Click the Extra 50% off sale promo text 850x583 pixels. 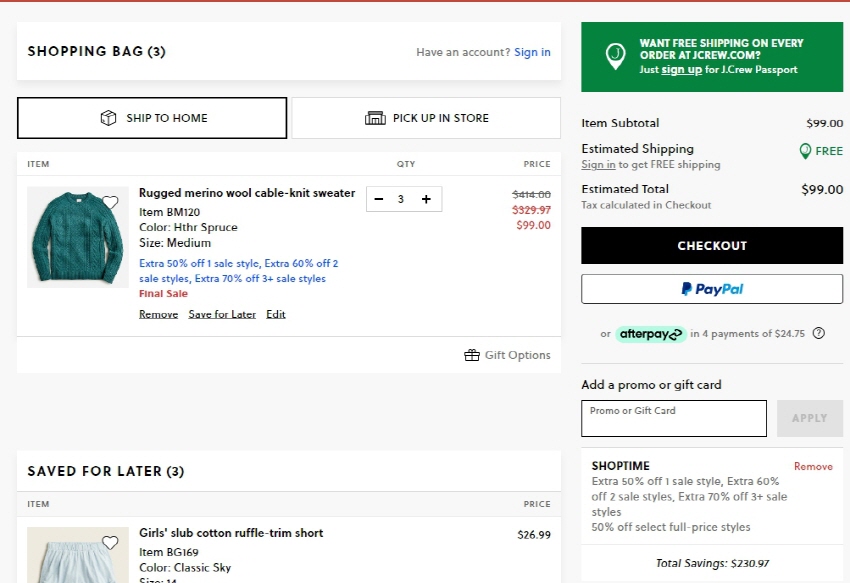click(239, 271)
